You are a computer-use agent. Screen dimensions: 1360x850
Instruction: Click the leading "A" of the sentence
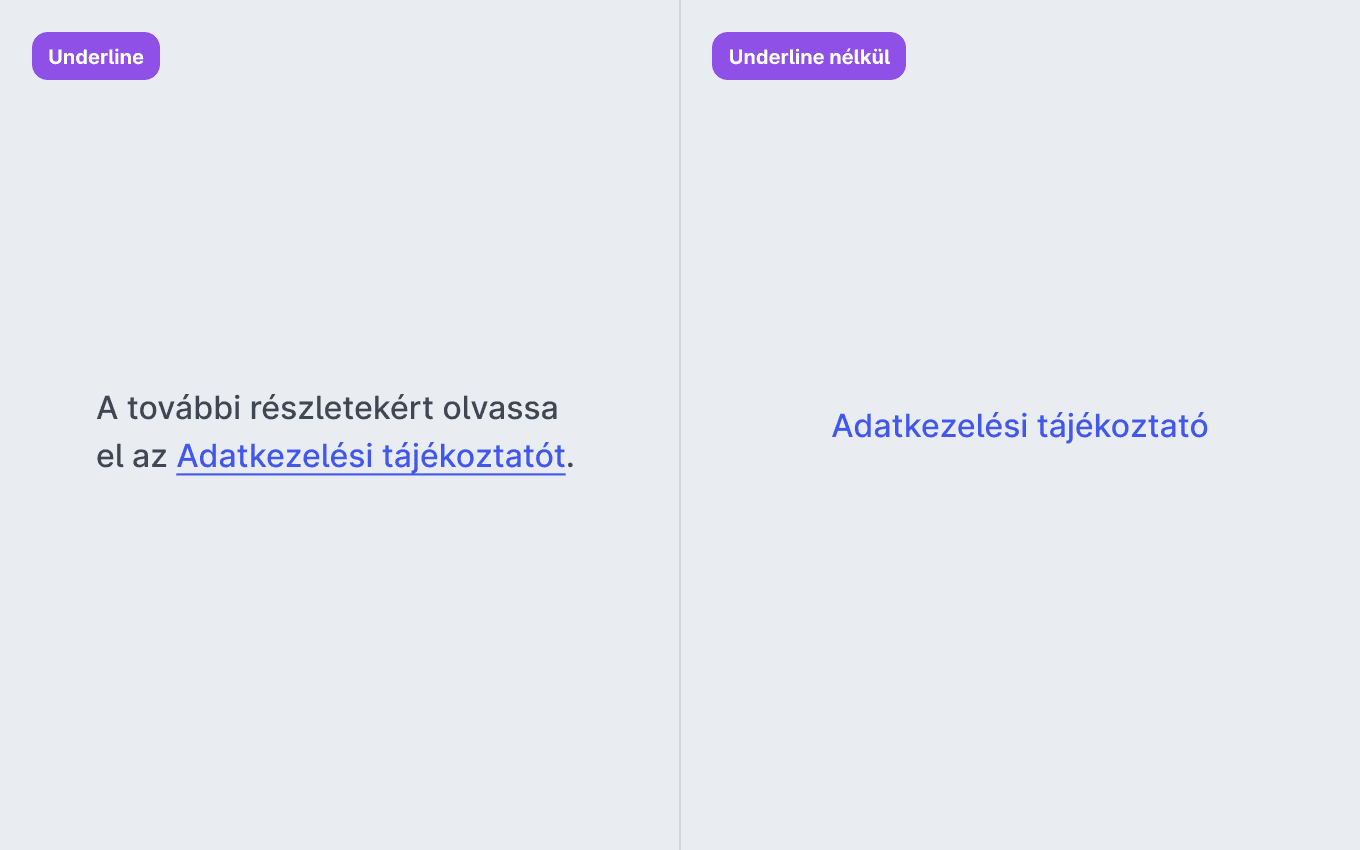(x=107, y=408)
